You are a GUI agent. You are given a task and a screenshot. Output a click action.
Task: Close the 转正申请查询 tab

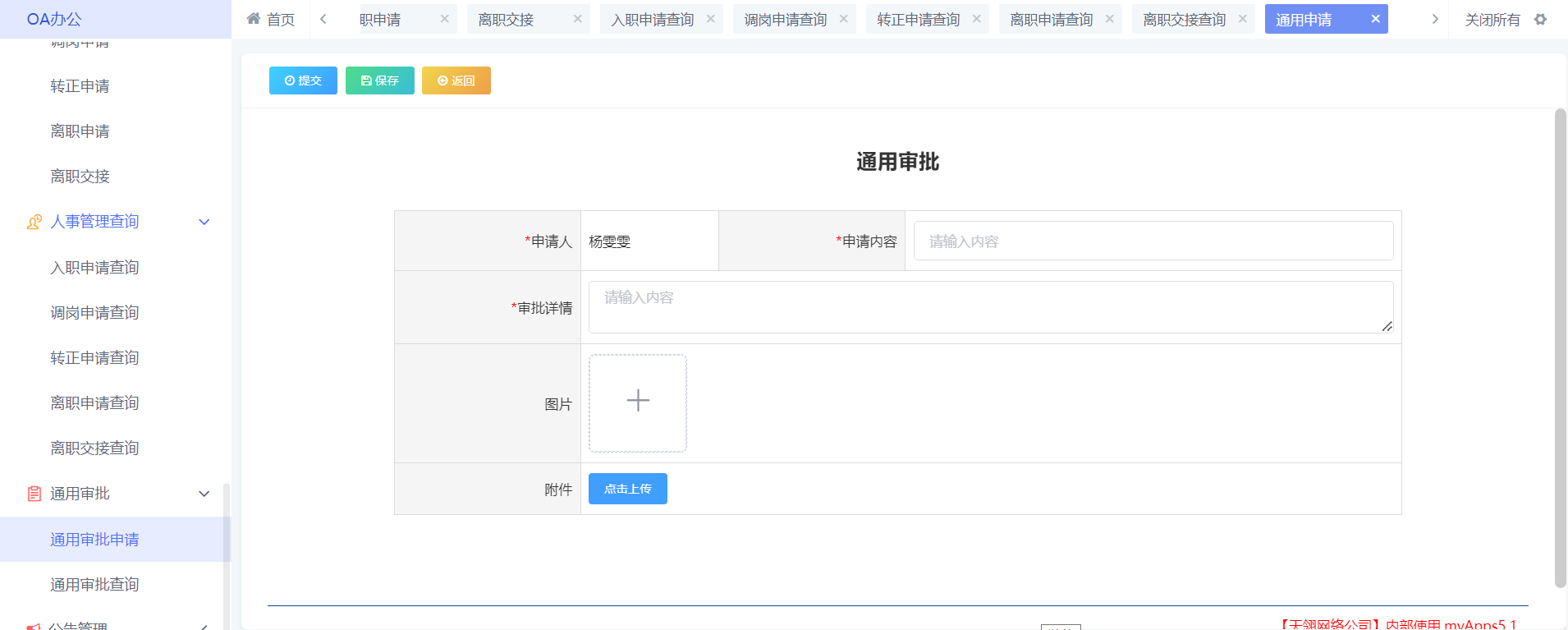(x=976, y=19)
